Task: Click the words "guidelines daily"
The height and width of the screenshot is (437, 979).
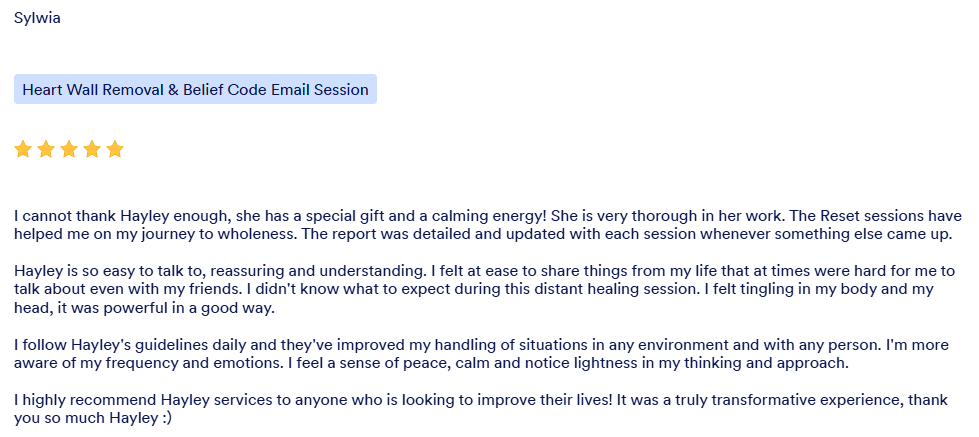Action: (175, 344)
